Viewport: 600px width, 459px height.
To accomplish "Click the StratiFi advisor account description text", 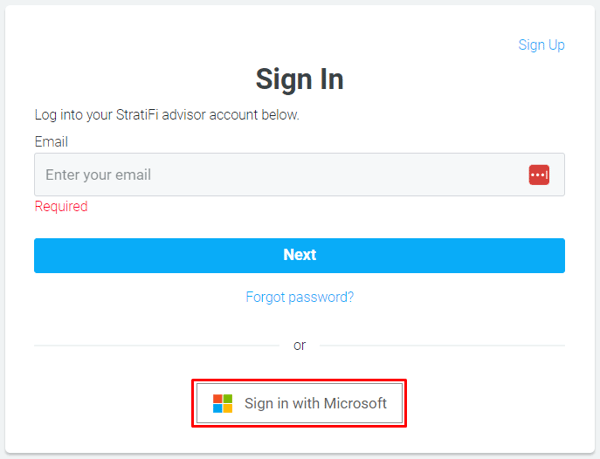I will pos(167,114).
